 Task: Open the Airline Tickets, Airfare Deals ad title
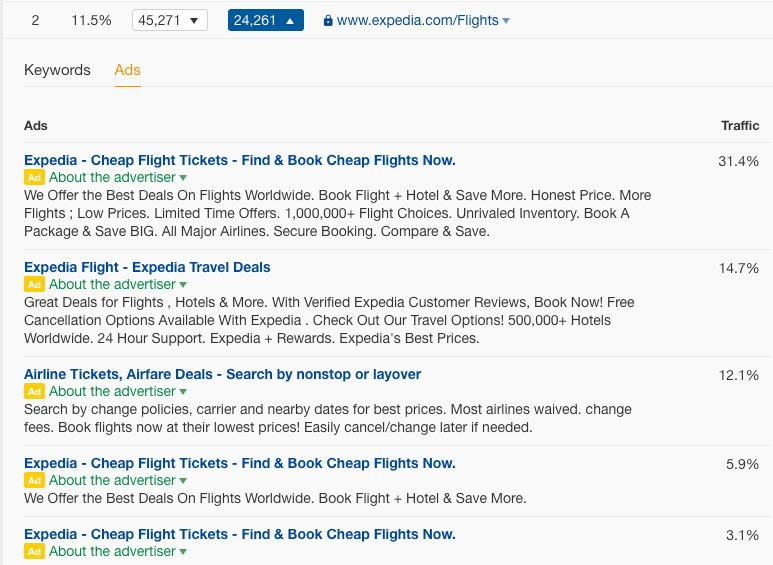click(x=222, y=374)
